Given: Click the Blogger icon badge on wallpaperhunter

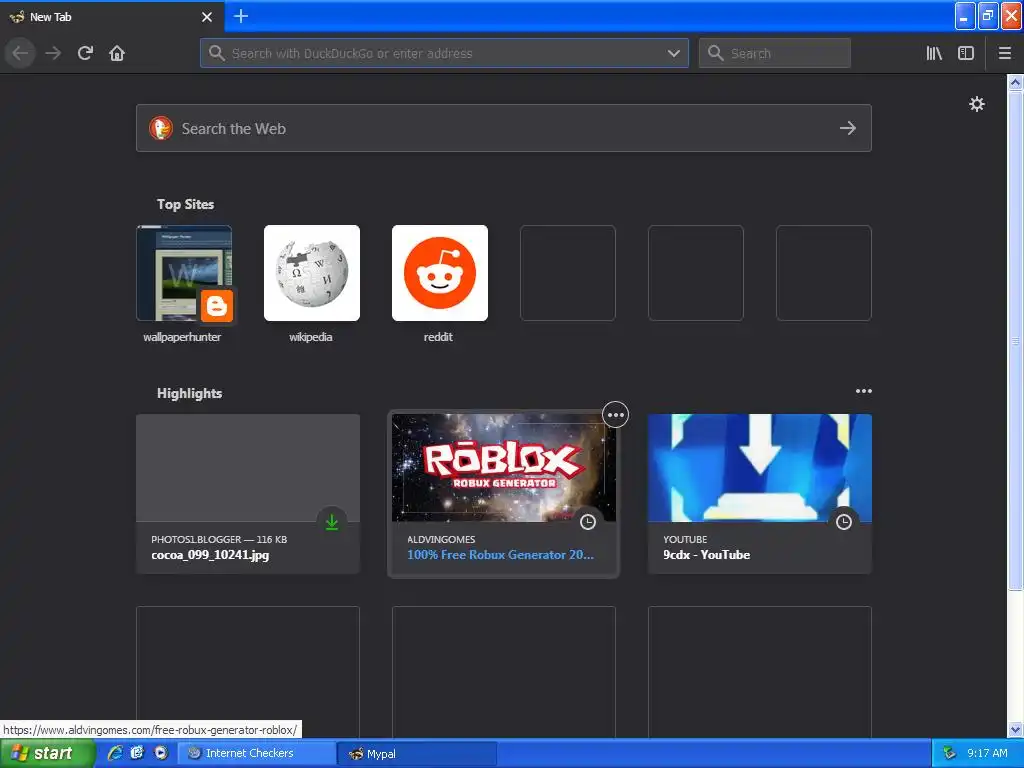Looking at the screenshot, I should [x=217, y=306].
